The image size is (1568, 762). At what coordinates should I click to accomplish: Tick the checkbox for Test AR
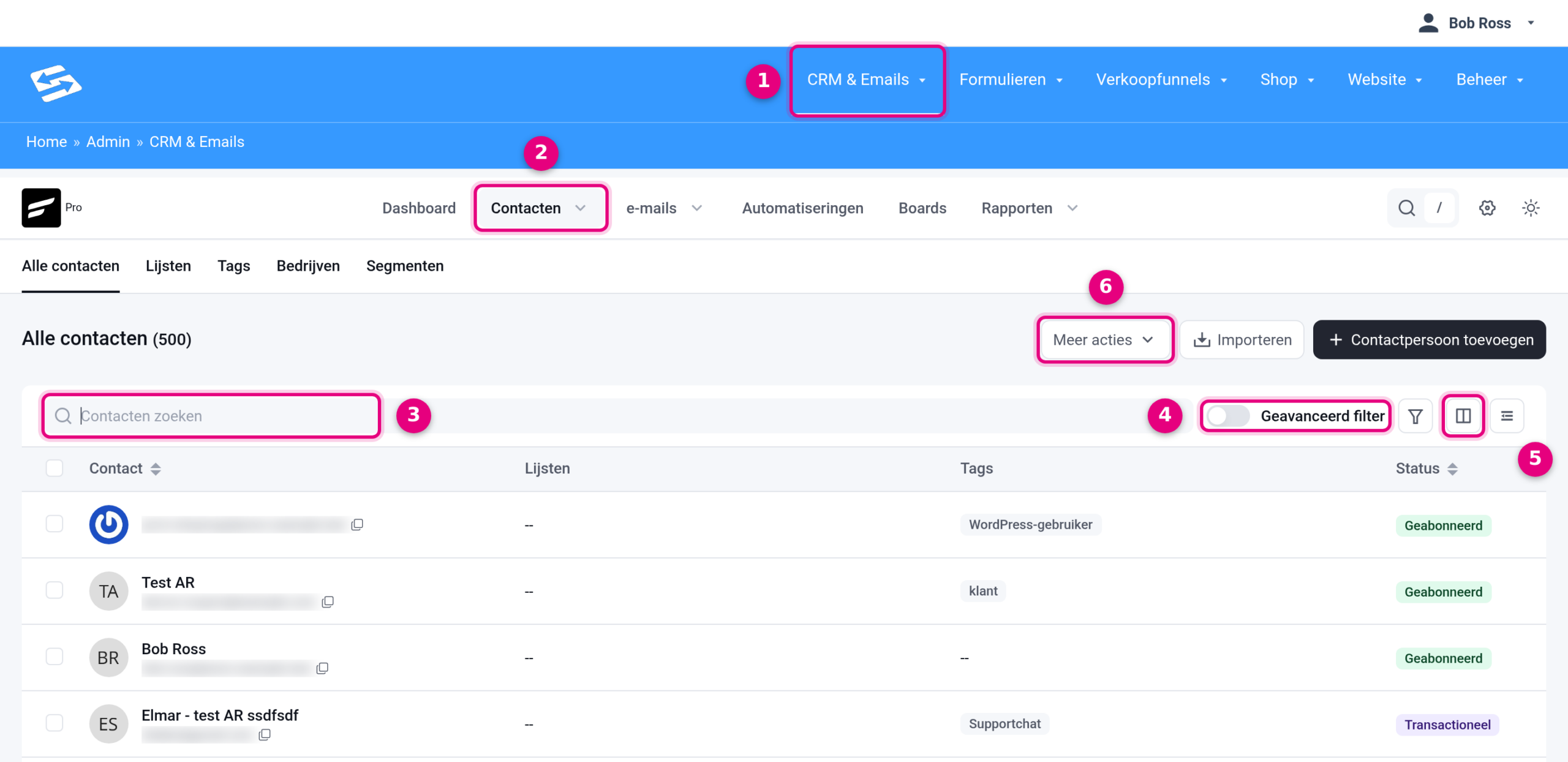(x=55, y=590)
